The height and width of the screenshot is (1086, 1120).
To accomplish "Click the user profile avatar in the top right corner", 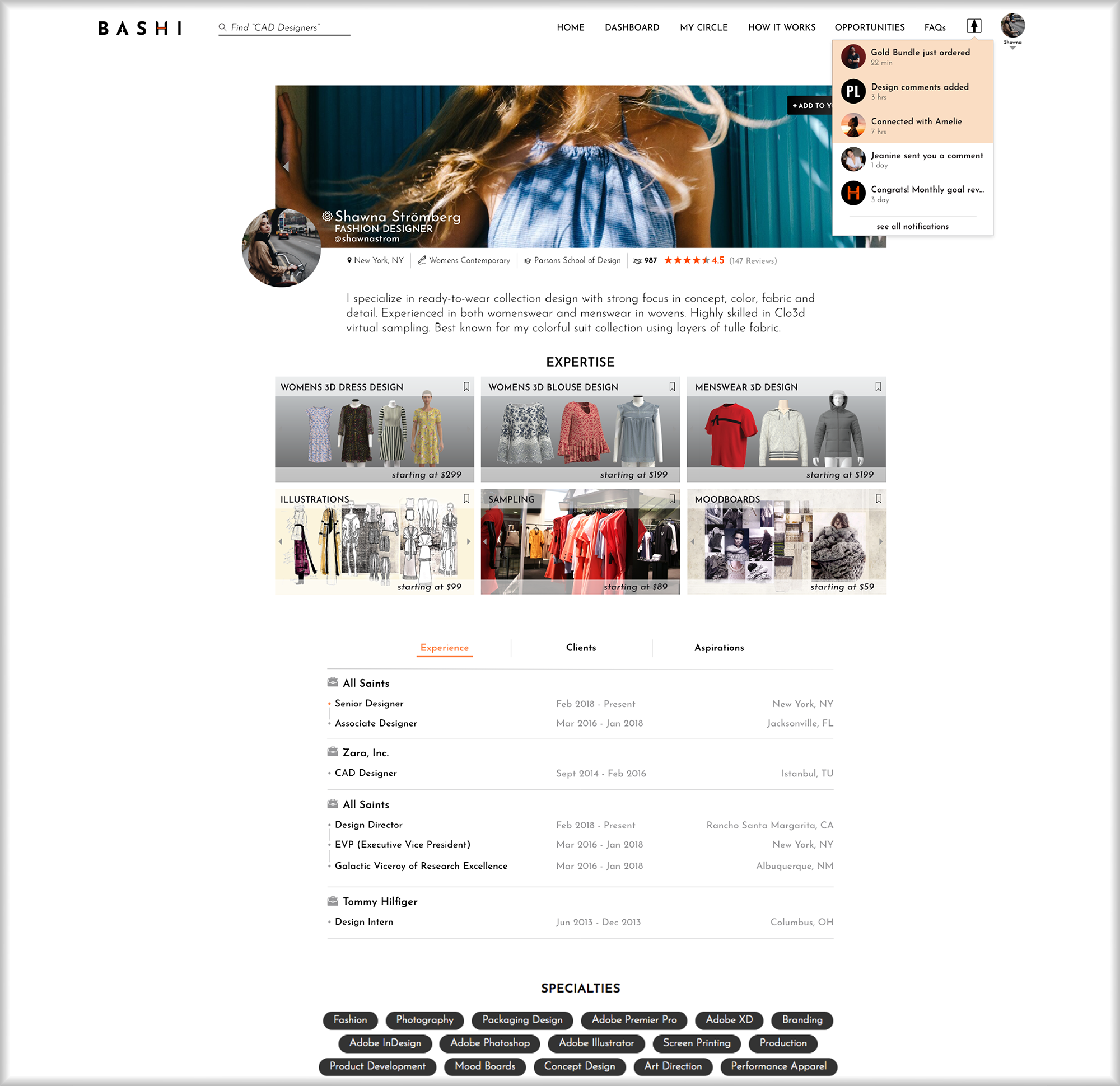I will coord(1013,26).
